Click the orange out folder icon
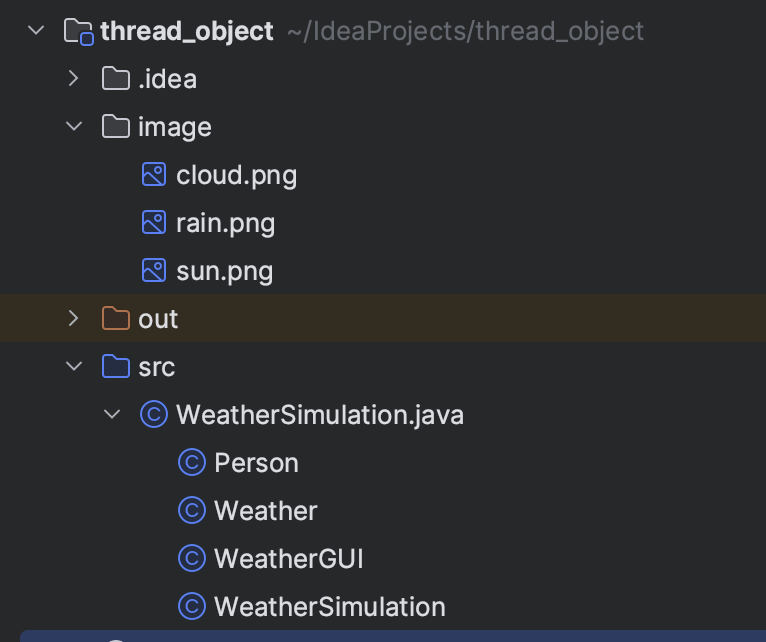The width and height of the screenshot is (766, 642). pos(116,319)
